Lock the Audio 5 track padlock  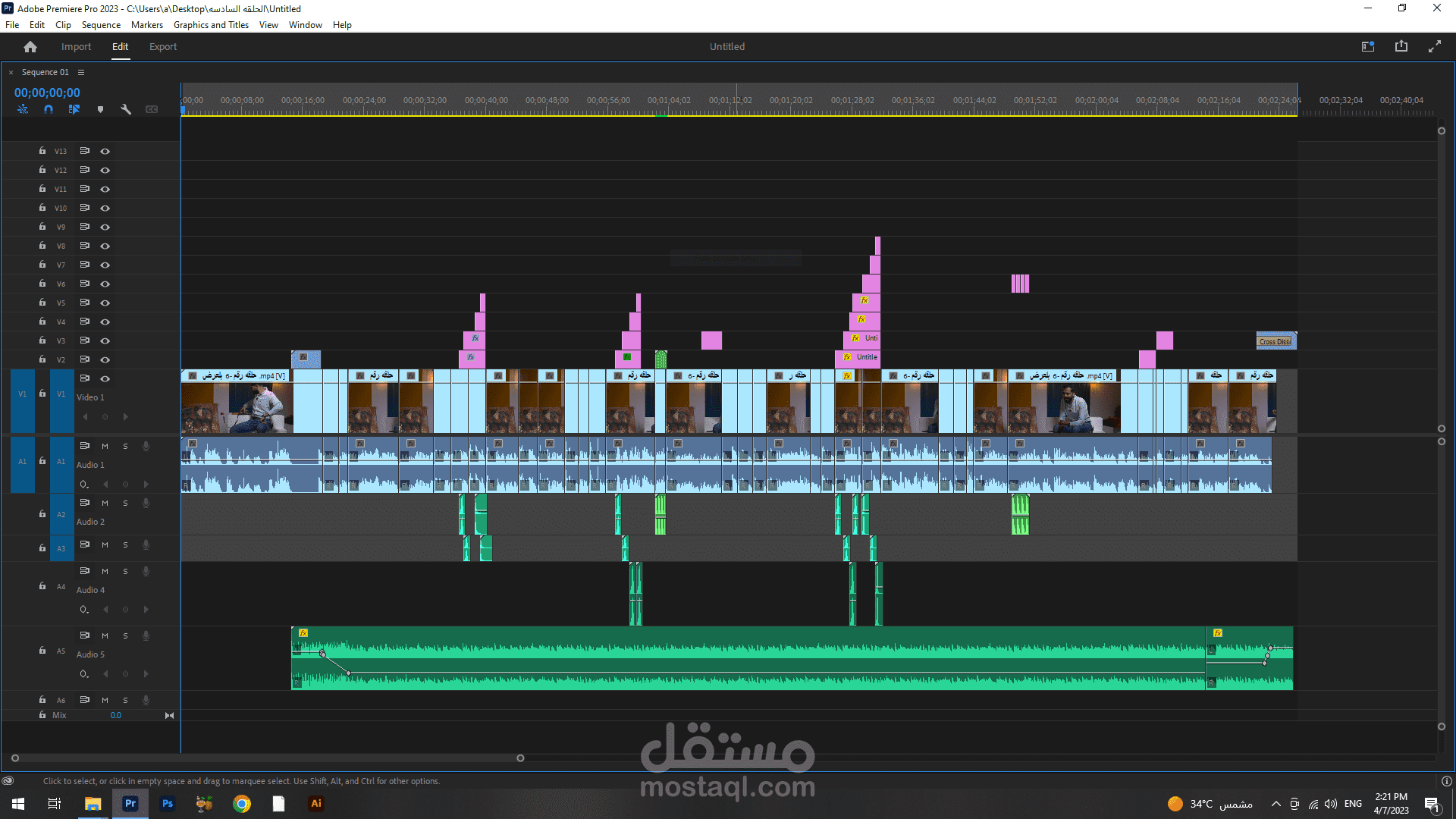pos(42,650)
